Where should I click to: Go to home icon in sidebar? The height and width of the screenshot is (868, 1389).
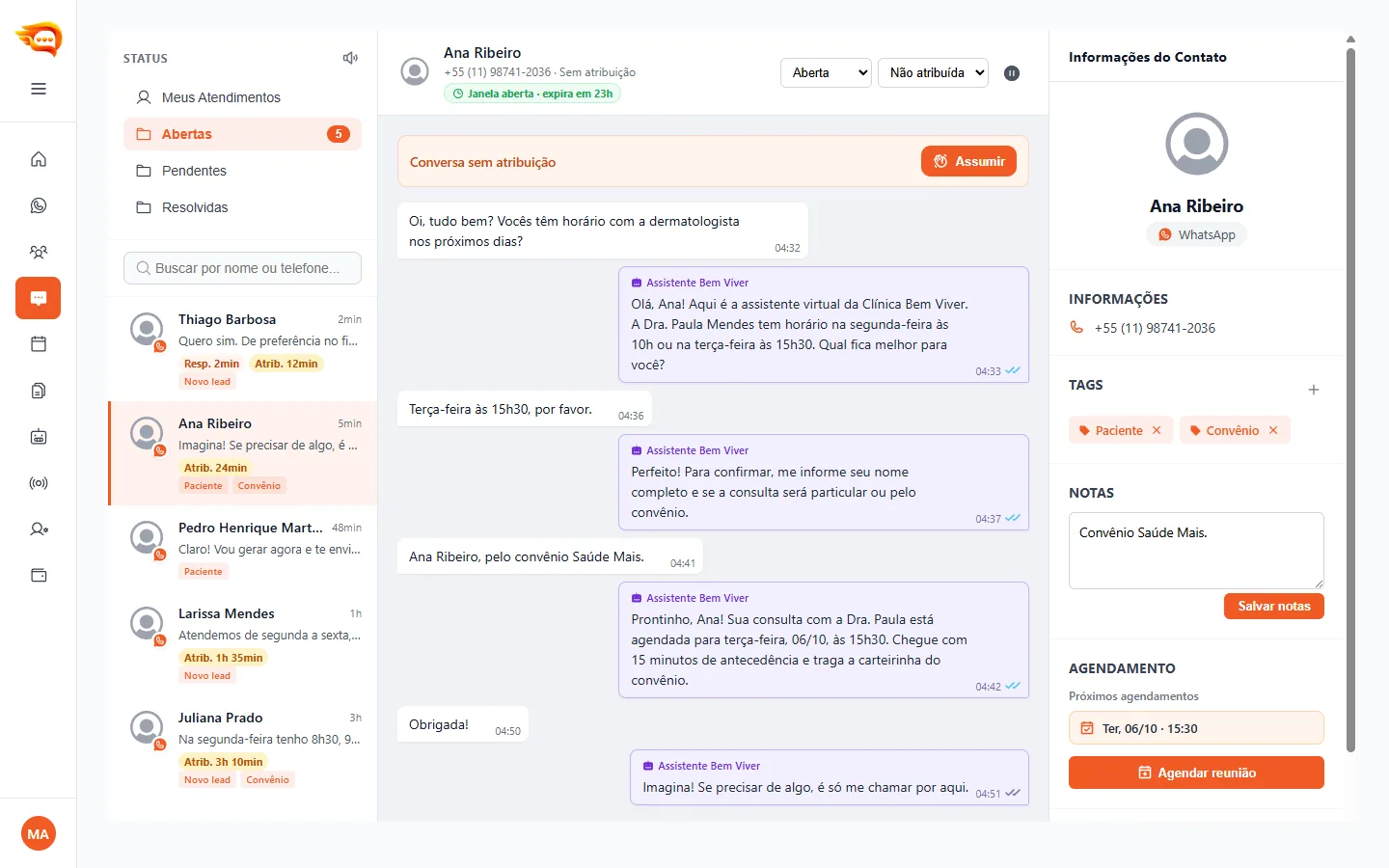pos(39,159)
